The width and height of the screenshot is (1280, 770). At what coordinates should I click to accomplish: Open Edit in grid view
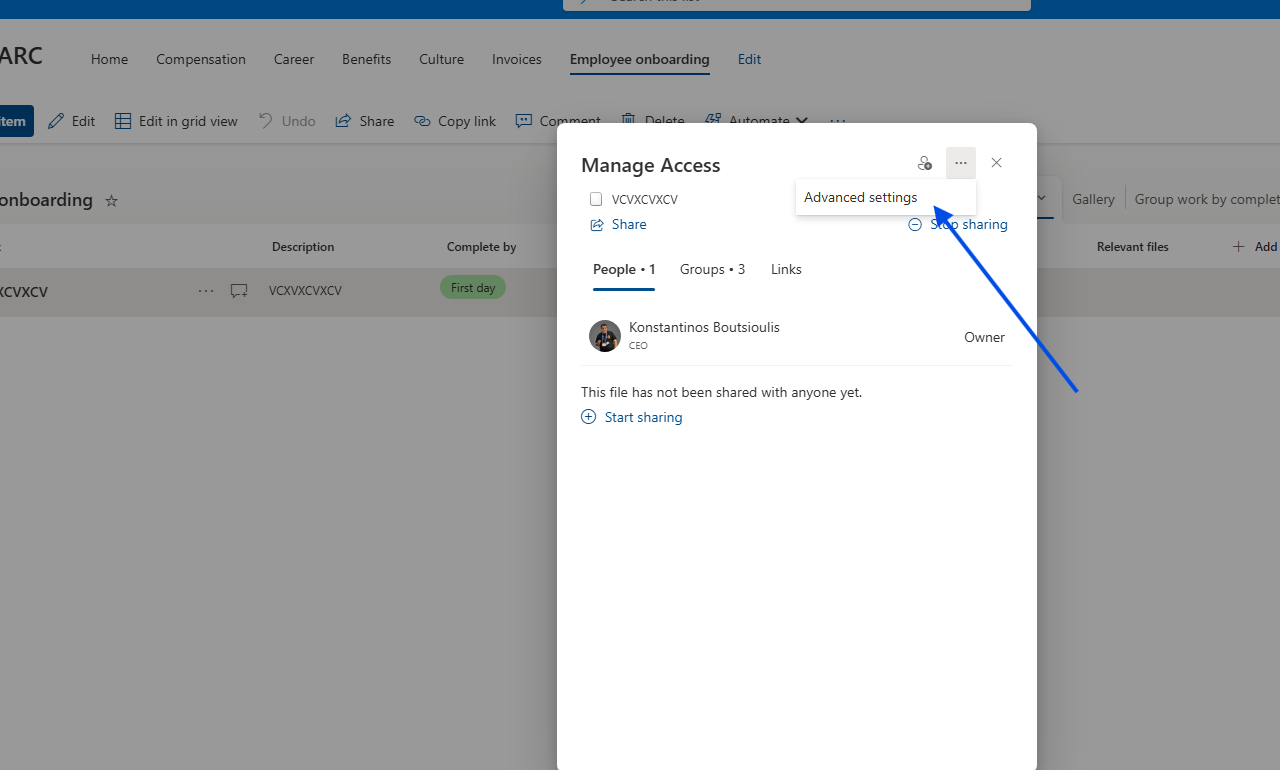177,121
